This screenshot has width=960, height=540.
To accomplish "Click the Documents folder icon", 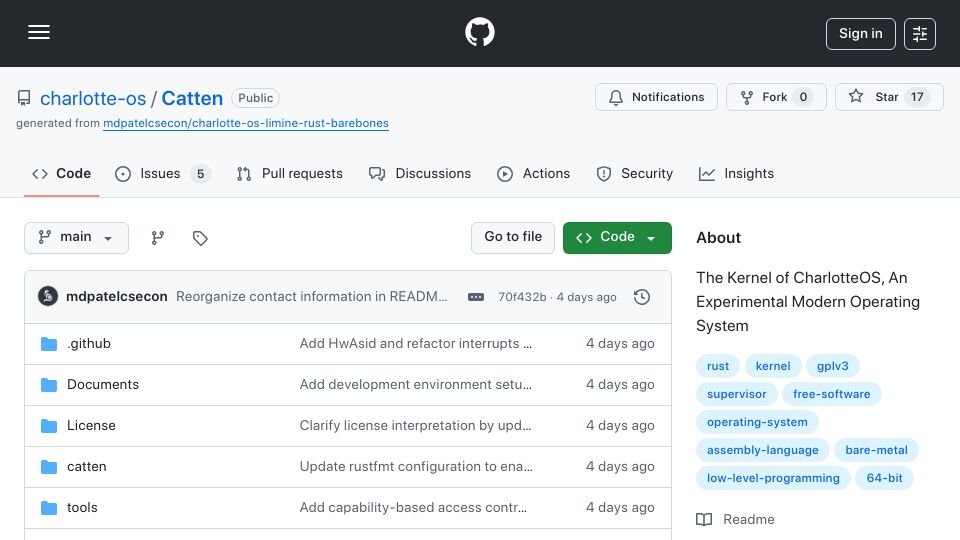I will click(49, 385).
